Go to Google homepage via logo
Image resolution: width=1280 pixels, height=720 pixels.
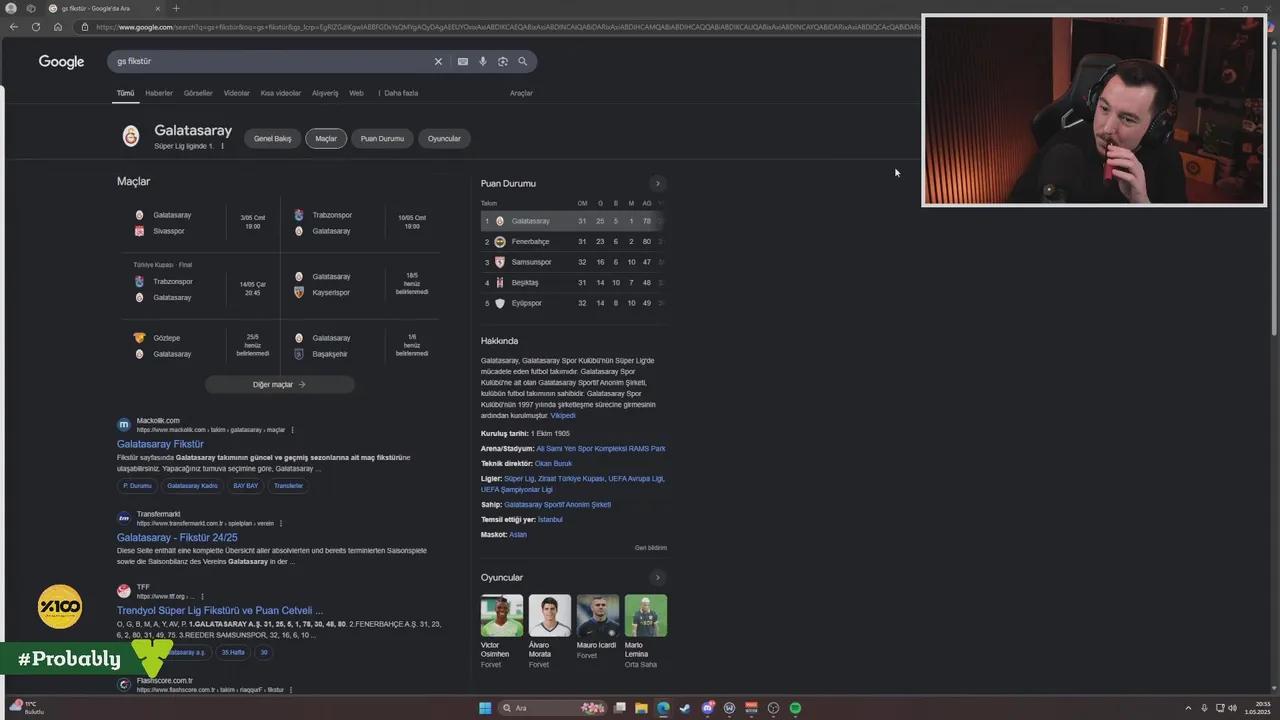pos(61,62)
